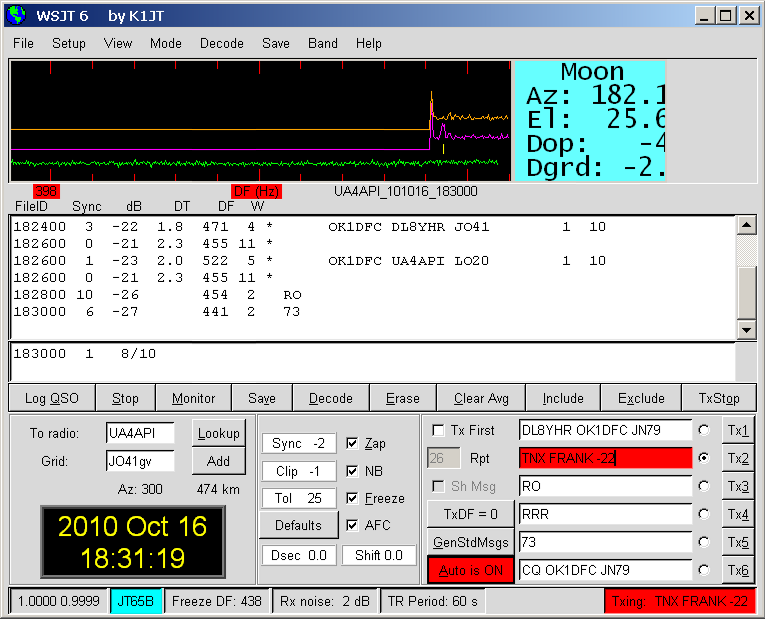Click the TxDF = 0 button
The image size is (765, 619).
(x=470, y=514)
